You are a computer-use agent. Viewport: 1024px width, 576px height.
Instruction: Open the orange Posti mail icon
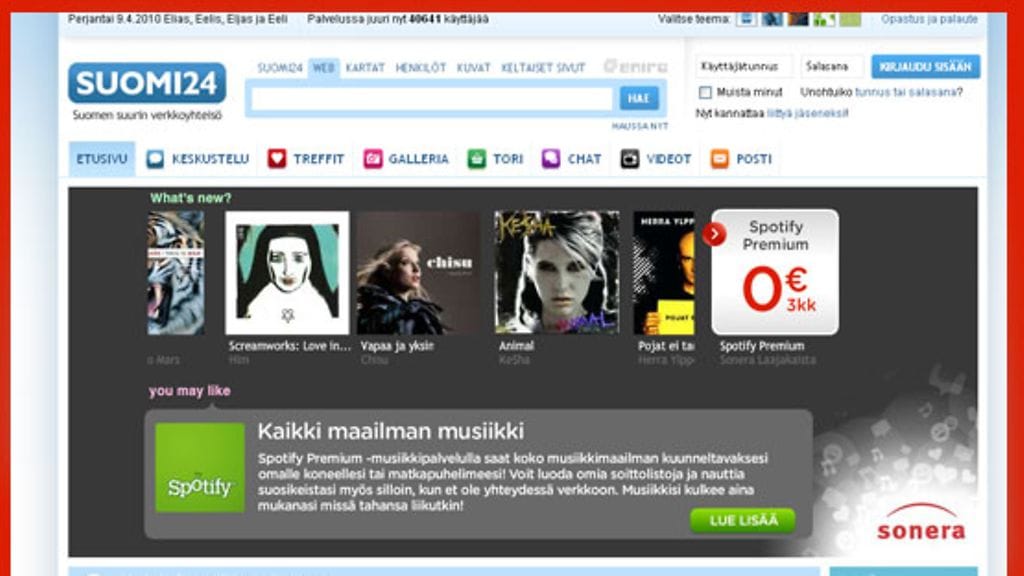point(720,159)
